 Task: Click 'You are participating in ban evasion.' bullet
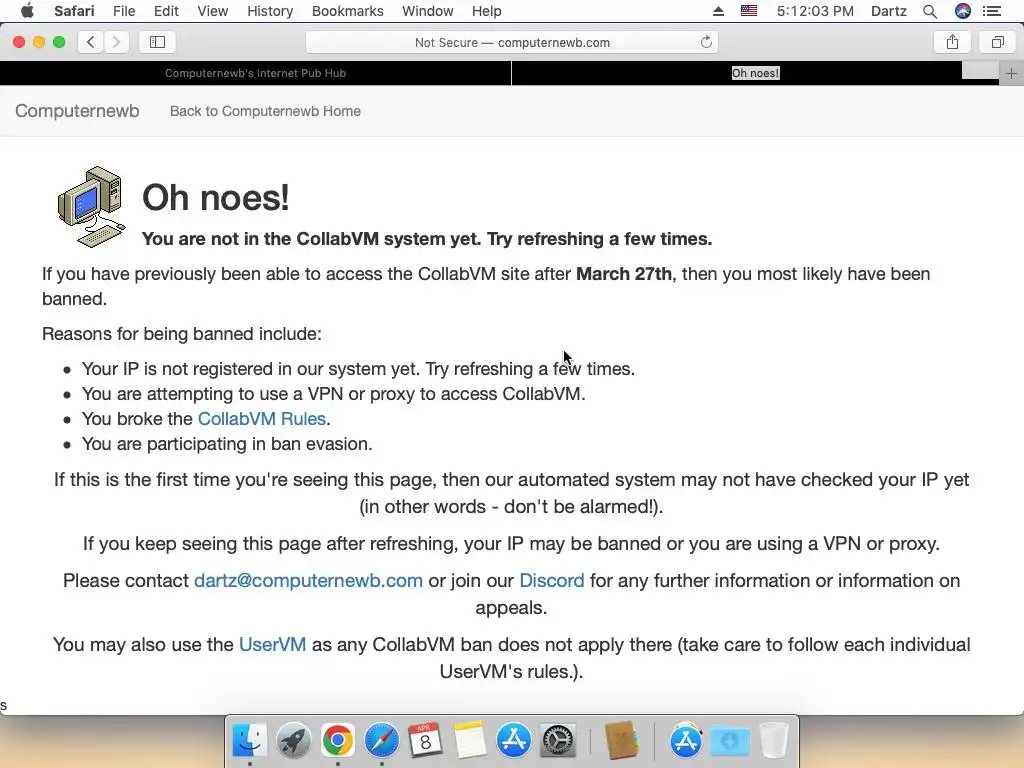227,444
